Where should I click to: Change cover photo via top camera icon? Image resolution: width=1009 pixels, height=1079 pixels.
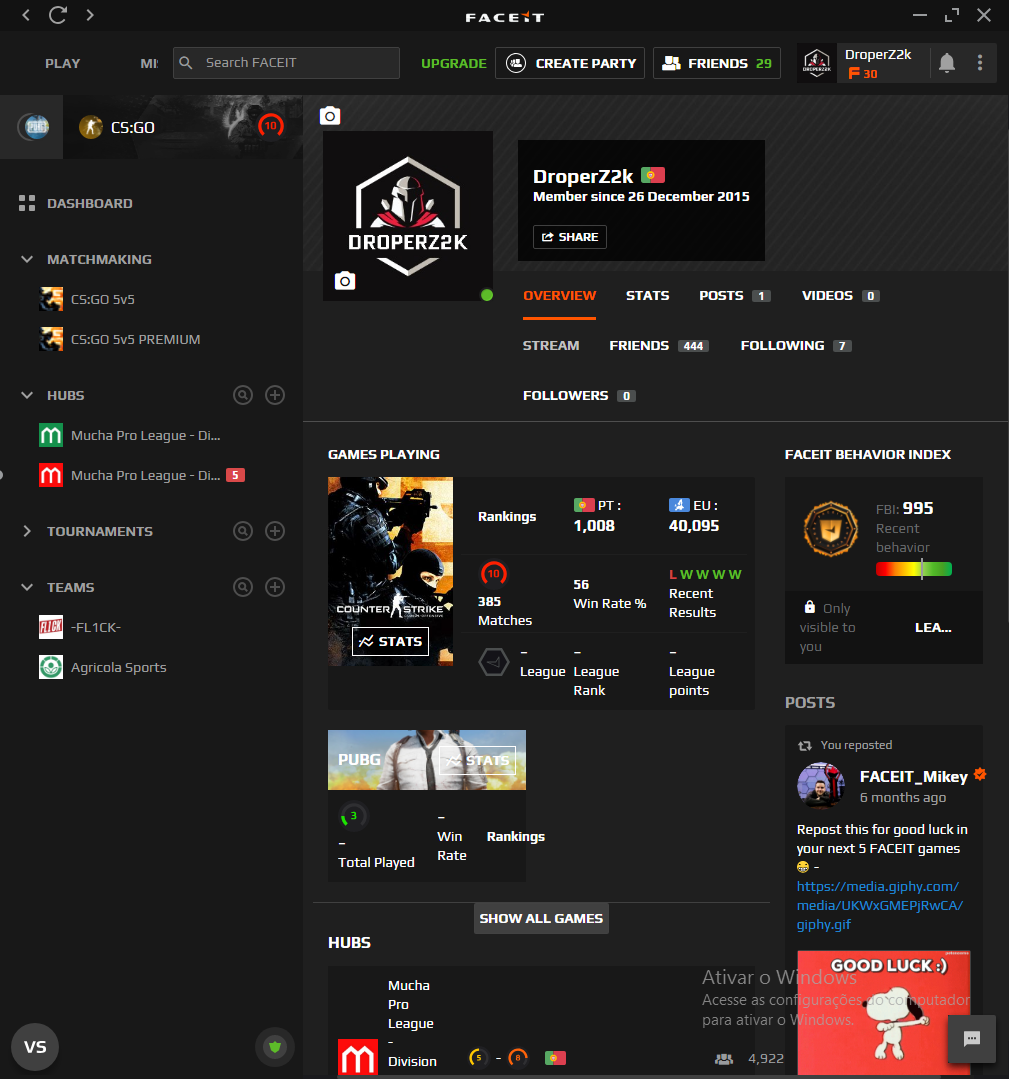point(330,116)
